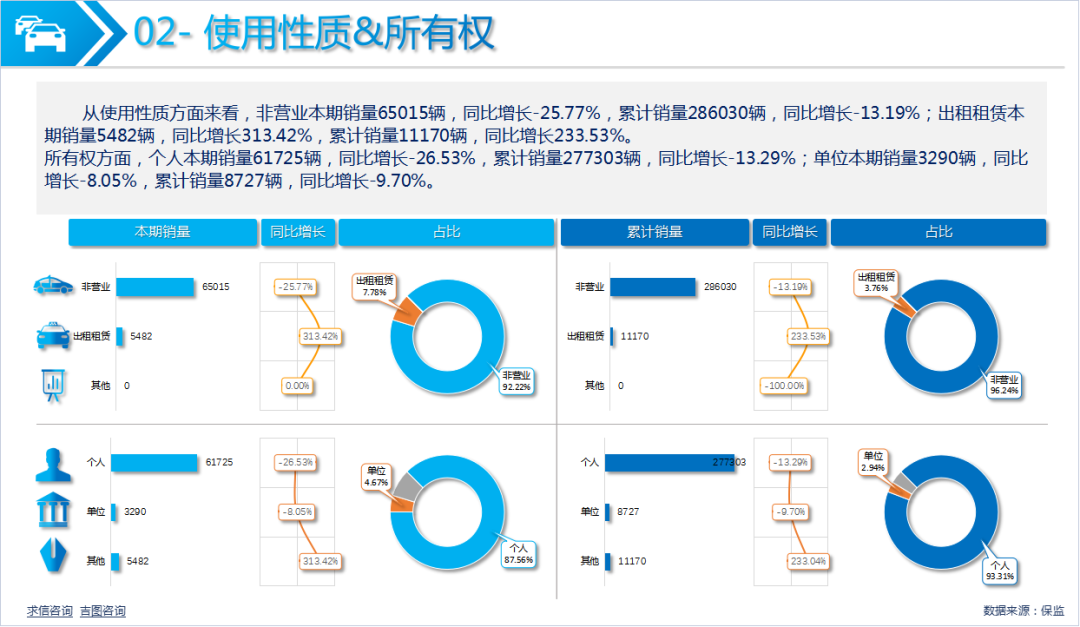Click the summary paragraph starting 从使用性质方面来看
1080x627 pixels.
click(536, 147)
